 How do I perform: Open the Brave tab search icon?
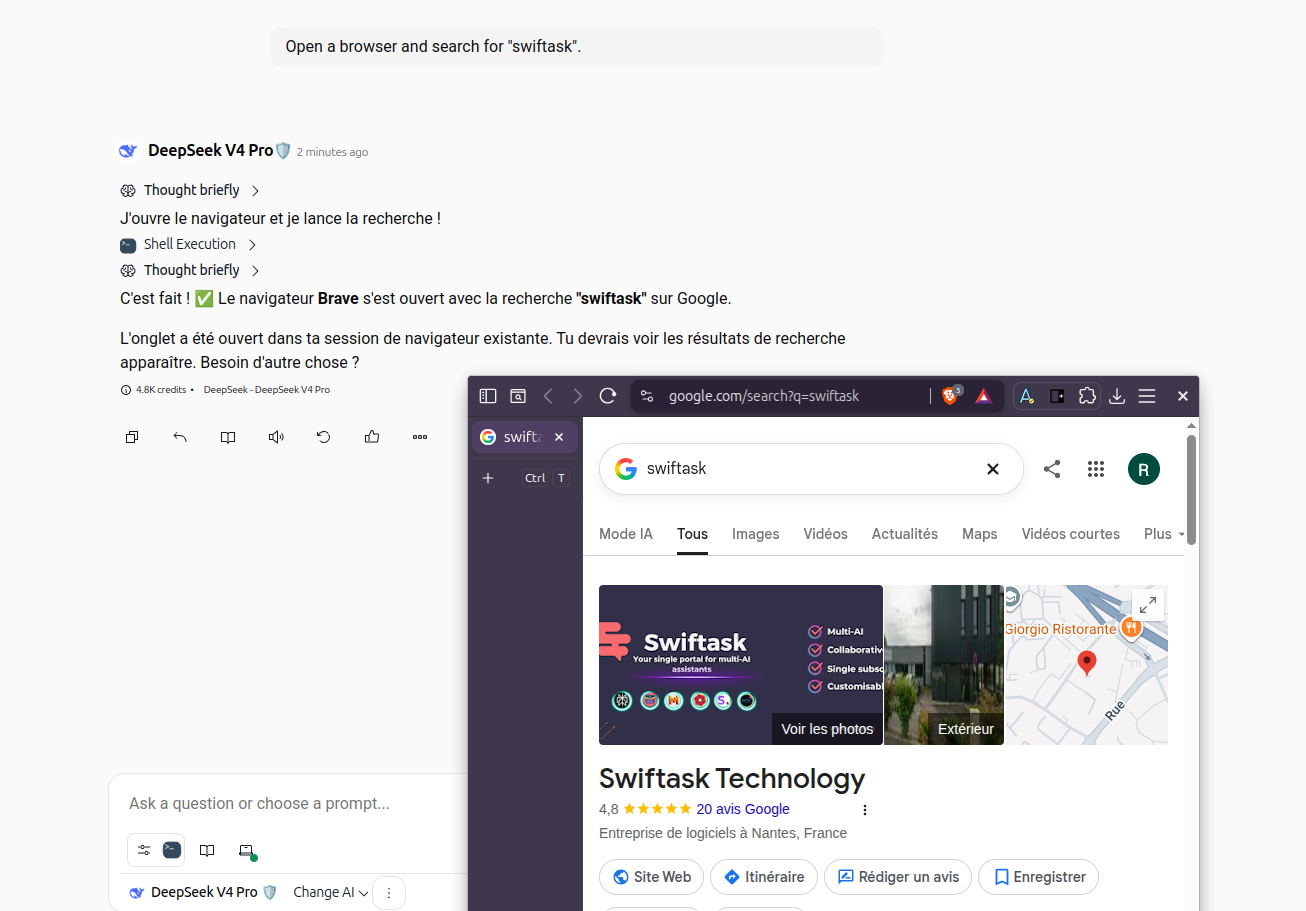(518, 396)
